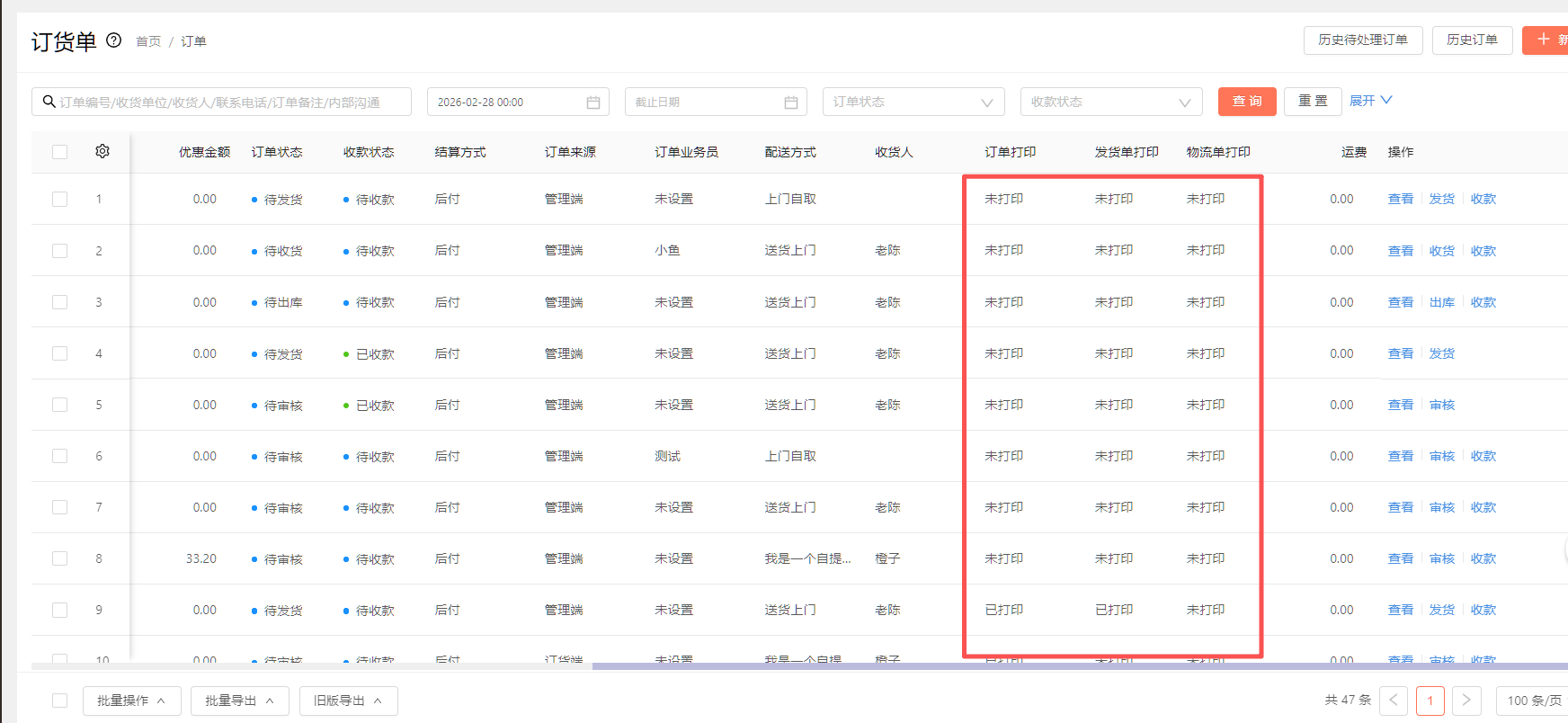Click 收货 for row 2
1568x723 pixels.
click(x=1442, y=251)
